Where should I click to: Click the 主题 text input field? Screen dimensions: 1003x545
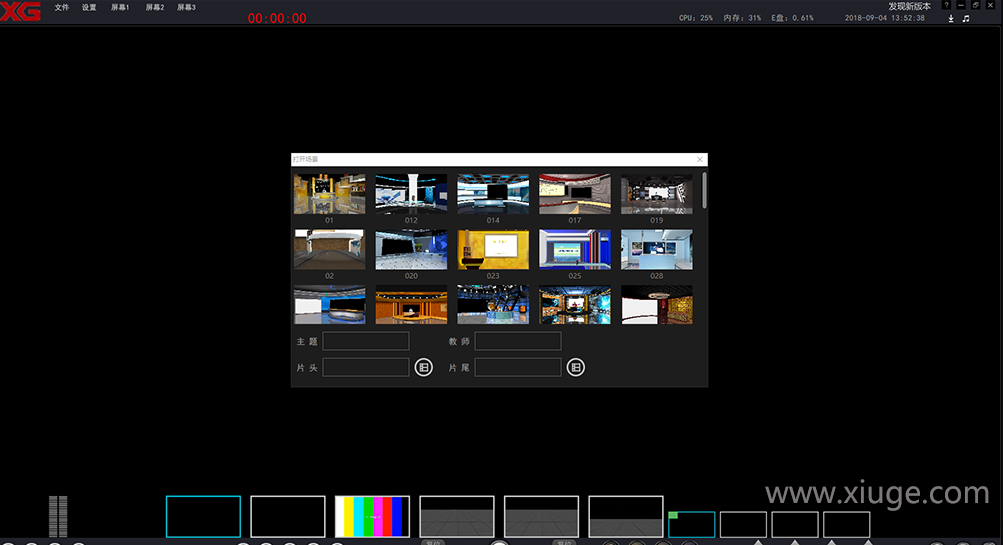pos(365,341)
